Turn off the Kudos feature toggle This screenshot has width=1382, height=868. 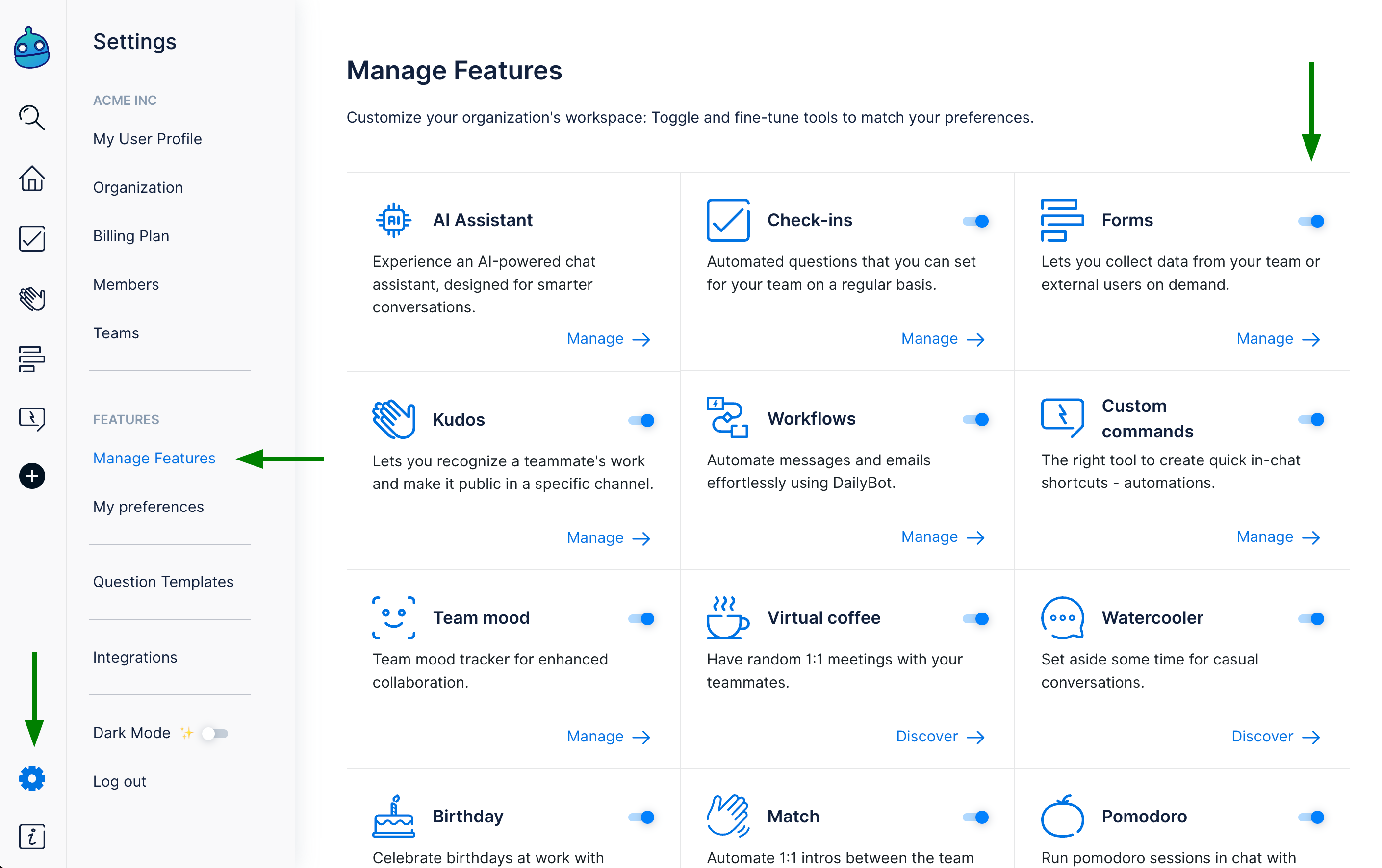pyautogui.click(x=641, y=420)
